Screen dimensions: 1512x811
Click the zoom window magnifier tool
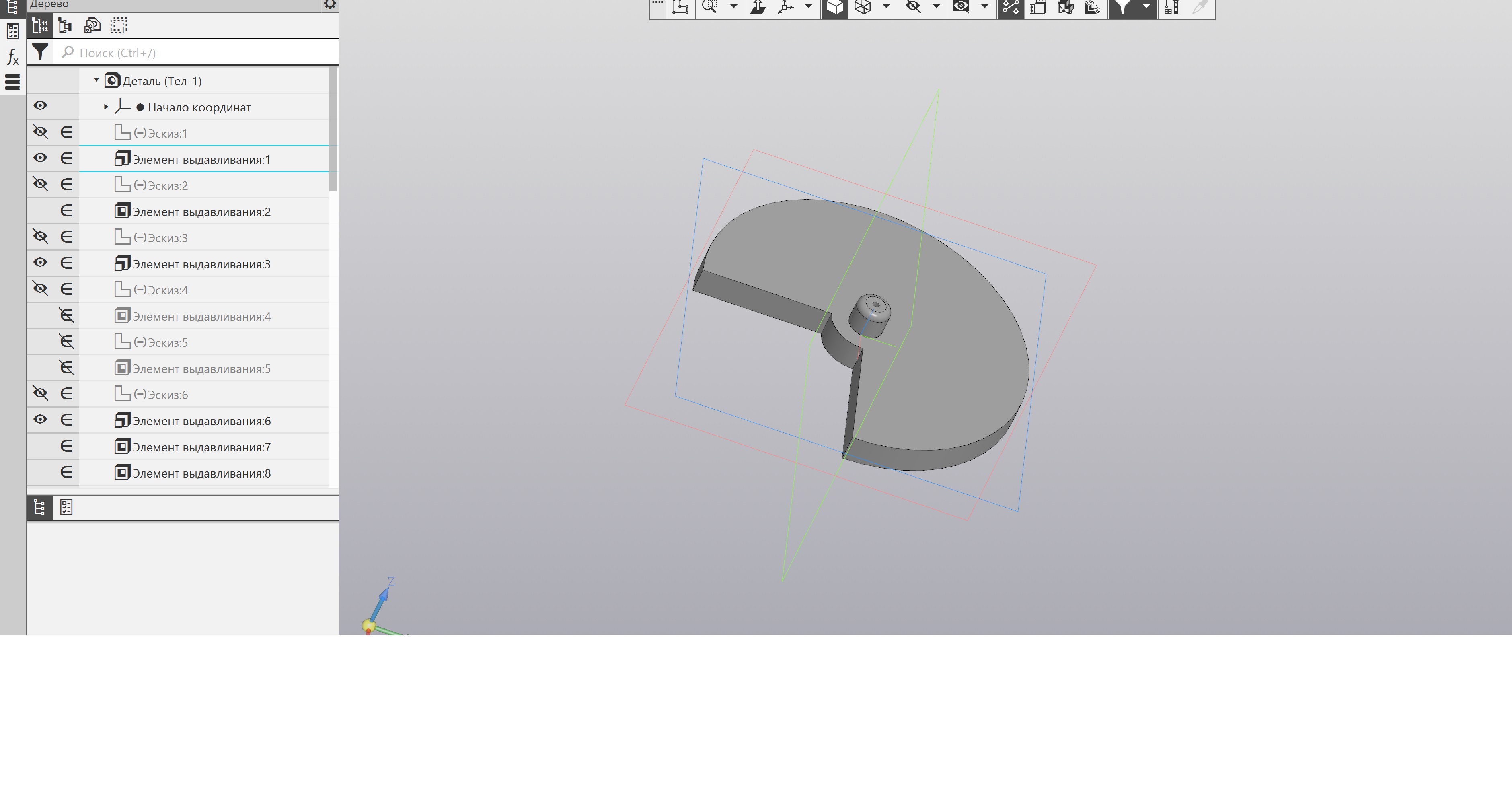coord(710,7)
